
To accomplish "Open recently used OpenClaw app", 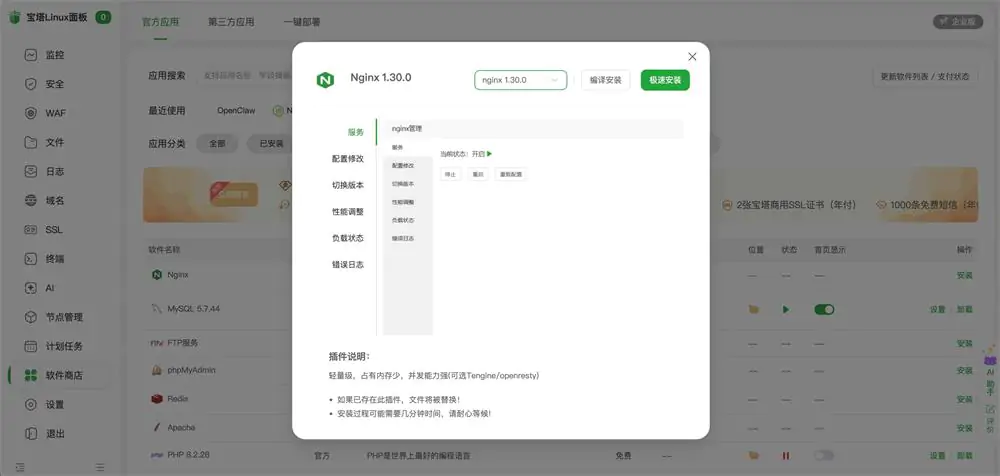I will click(236, 110).
